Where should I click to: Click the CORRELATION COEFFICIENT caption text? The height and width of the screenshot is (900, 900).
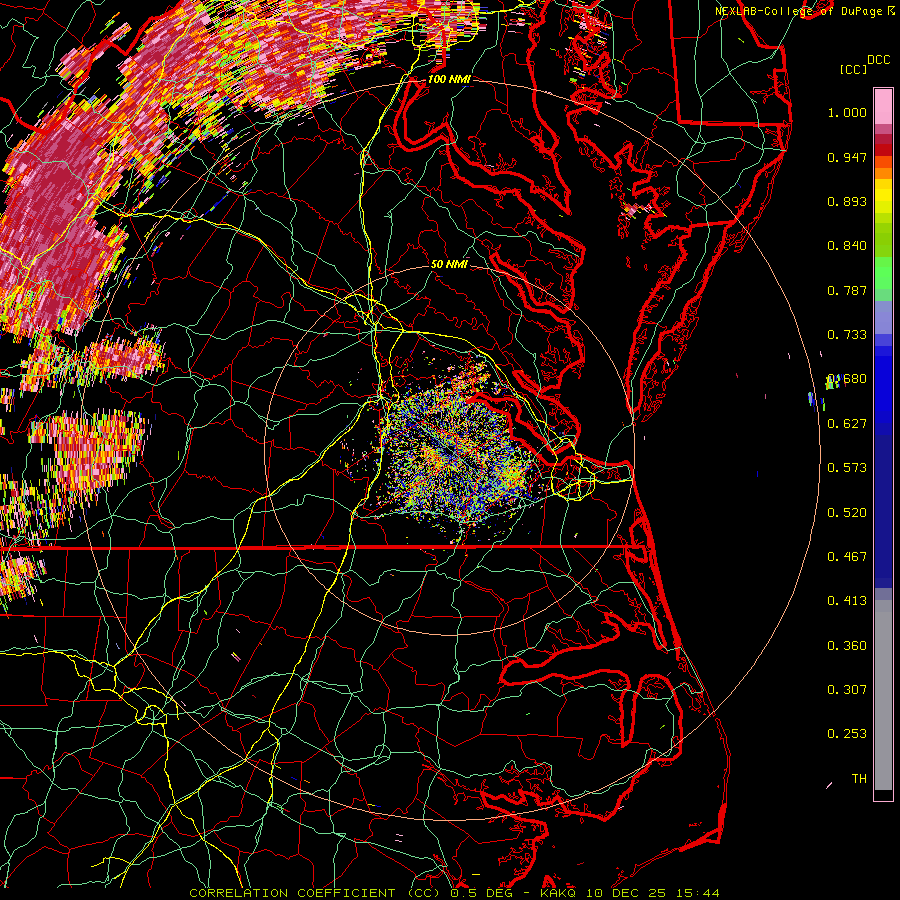click(x=292, y=893)
